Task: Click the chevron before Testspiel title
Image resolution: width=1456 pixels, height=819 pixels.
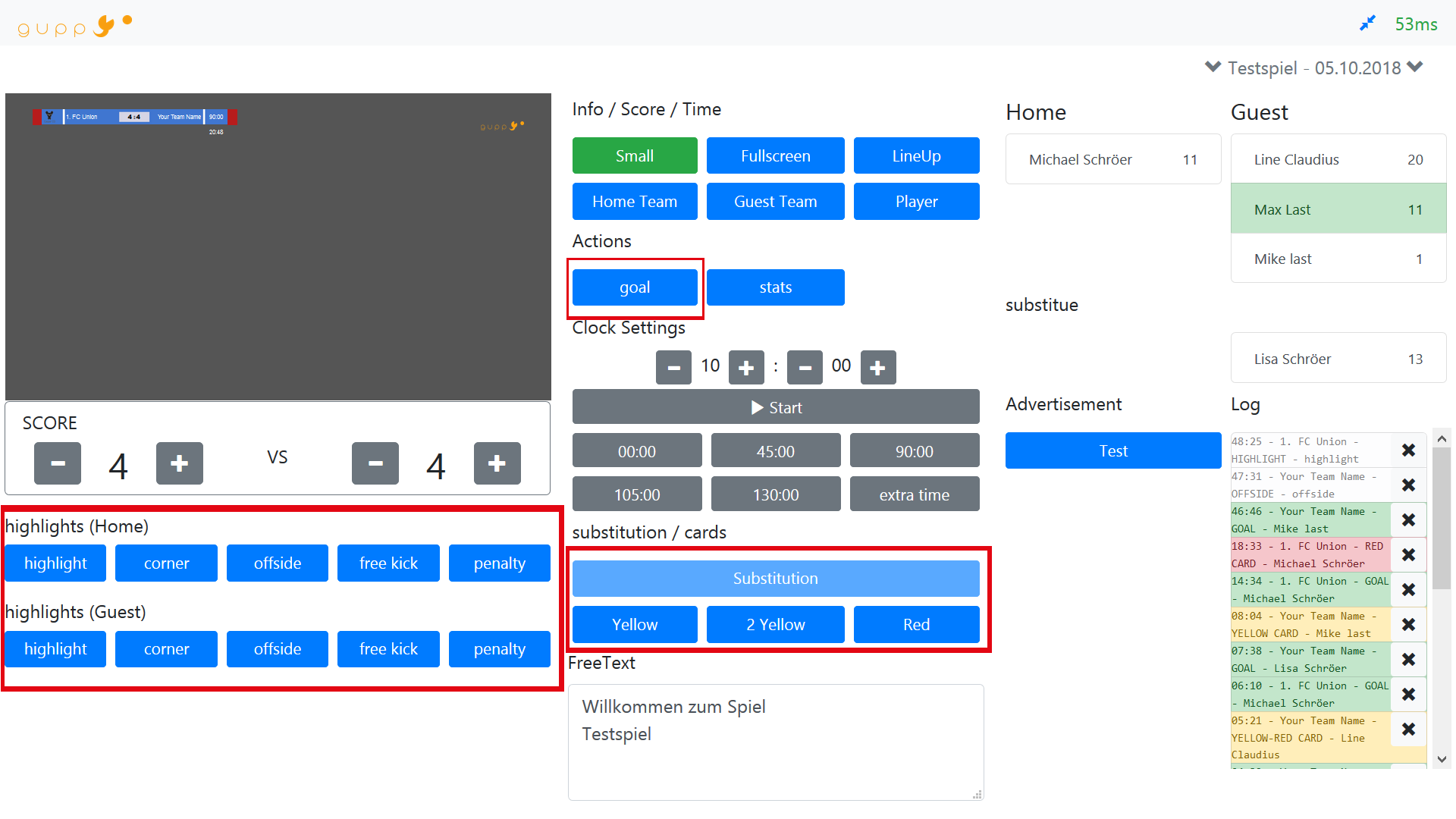Action: [1212, 67]
